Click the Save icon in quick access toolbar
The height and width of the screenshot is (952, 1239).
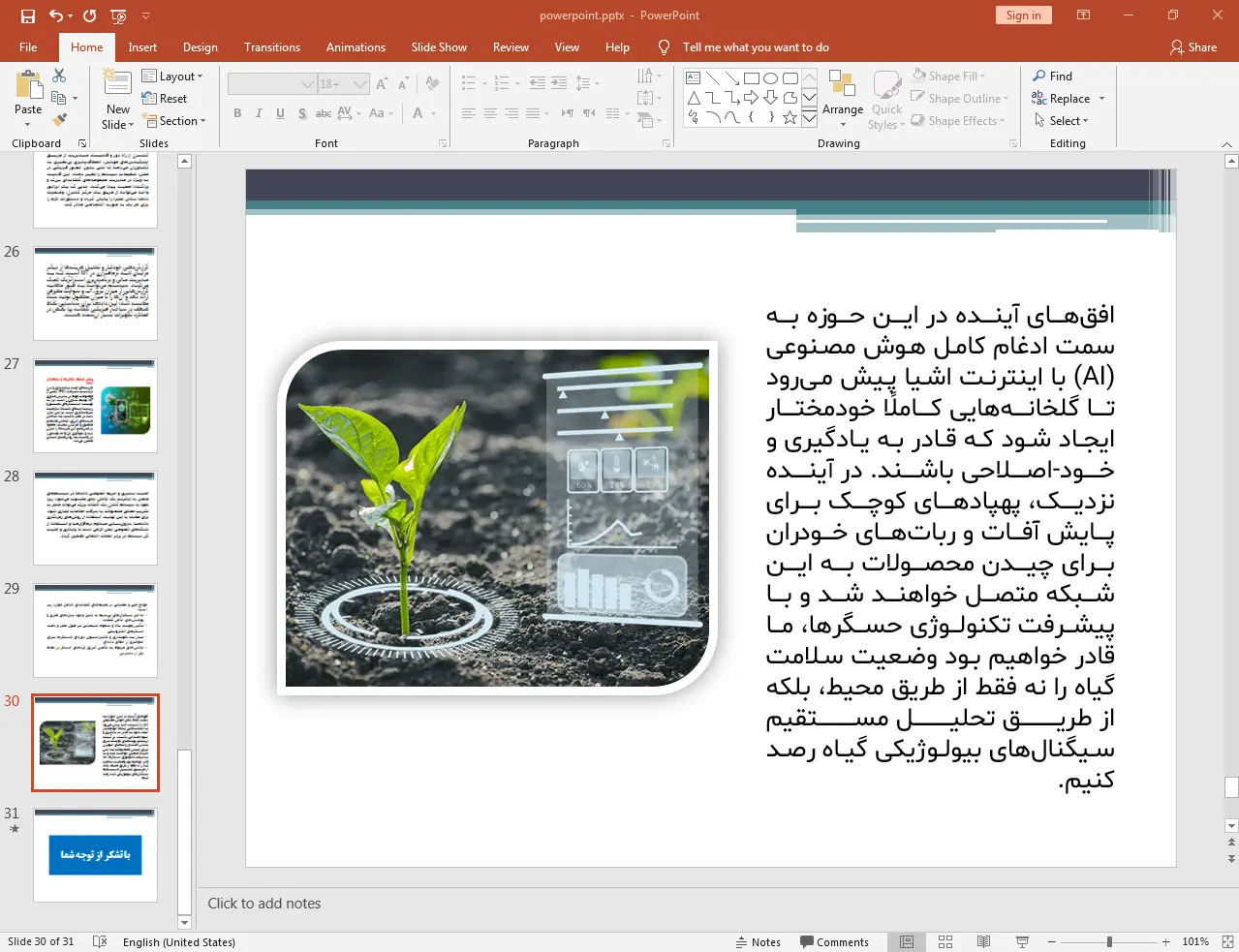[x=27, y=15]
